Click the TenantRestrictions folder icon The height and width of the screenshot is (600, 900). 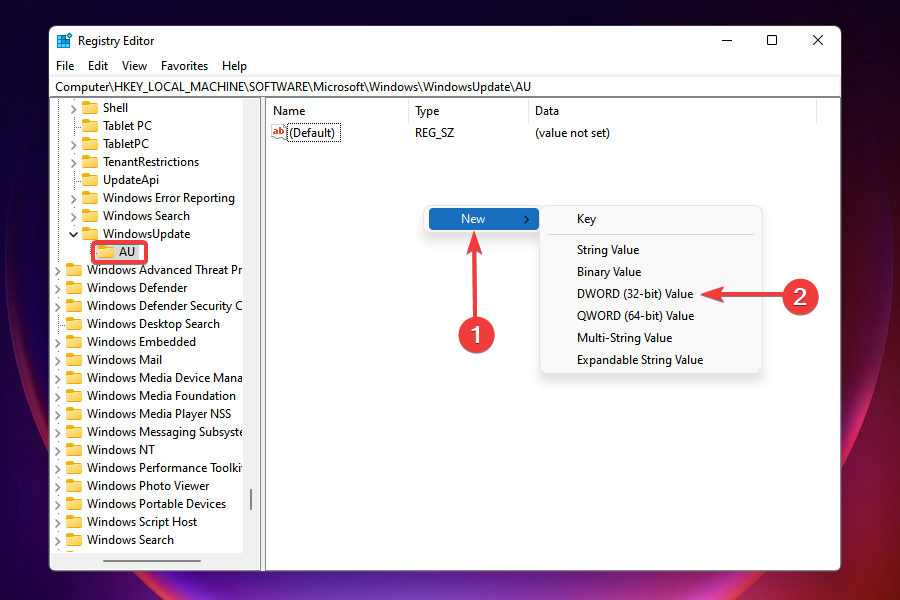tap(90, 162)
